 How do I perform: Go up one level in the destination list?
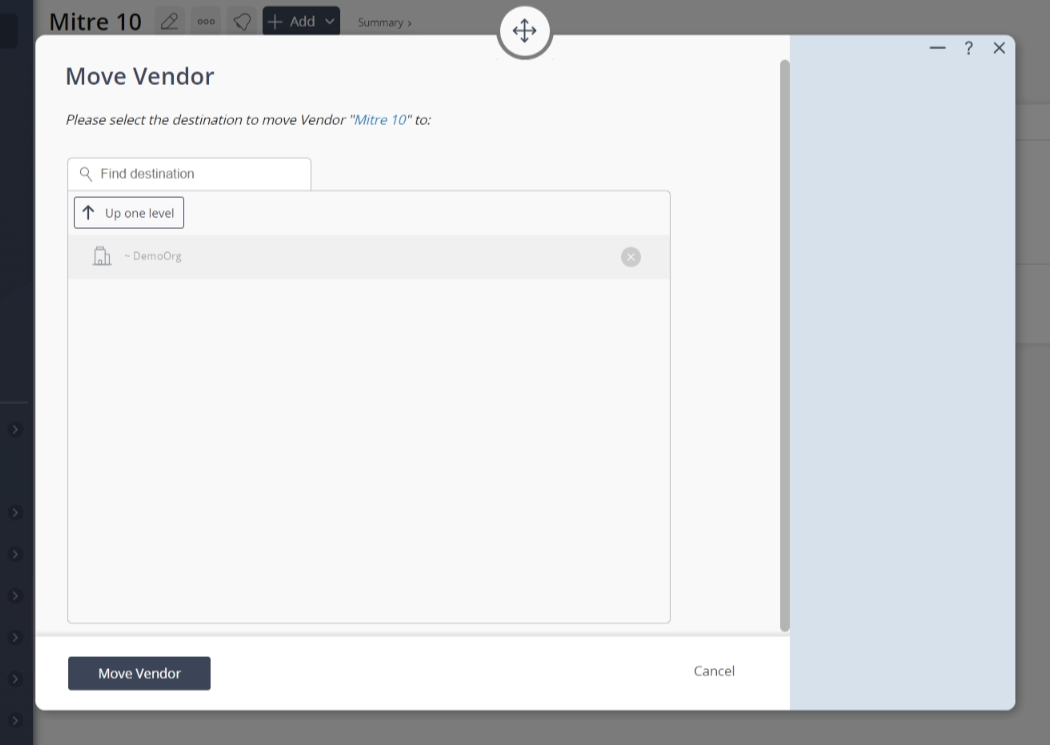(x=129, y=213)
